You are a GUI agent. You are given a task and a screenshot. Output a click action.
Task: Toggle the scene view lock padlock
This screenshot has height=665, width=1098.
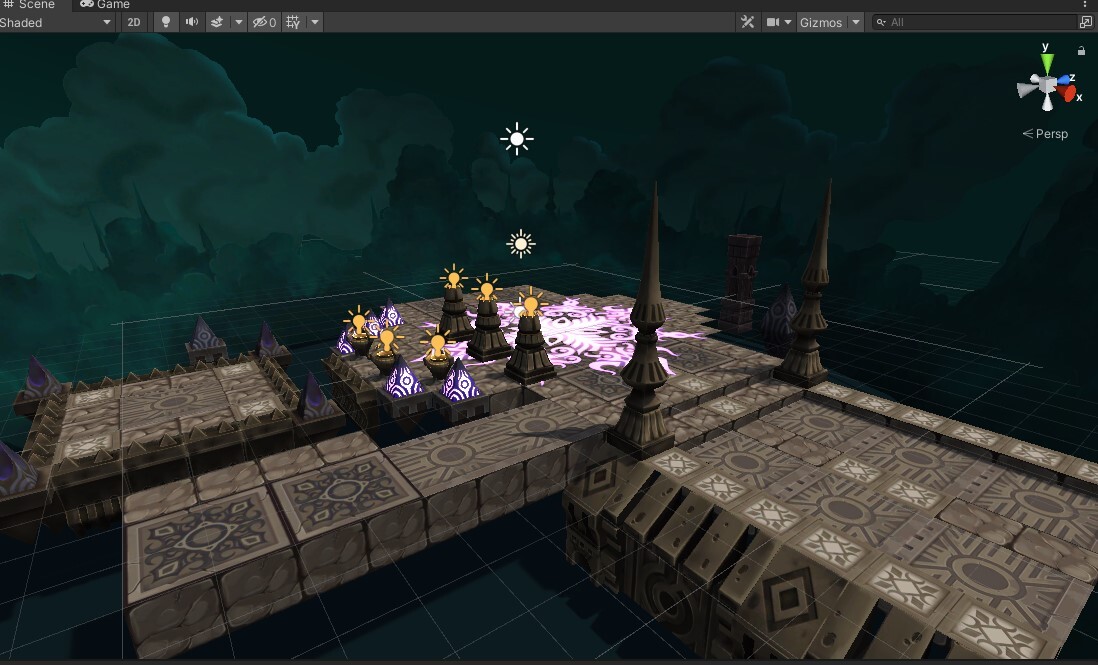tap(1082, 50)
